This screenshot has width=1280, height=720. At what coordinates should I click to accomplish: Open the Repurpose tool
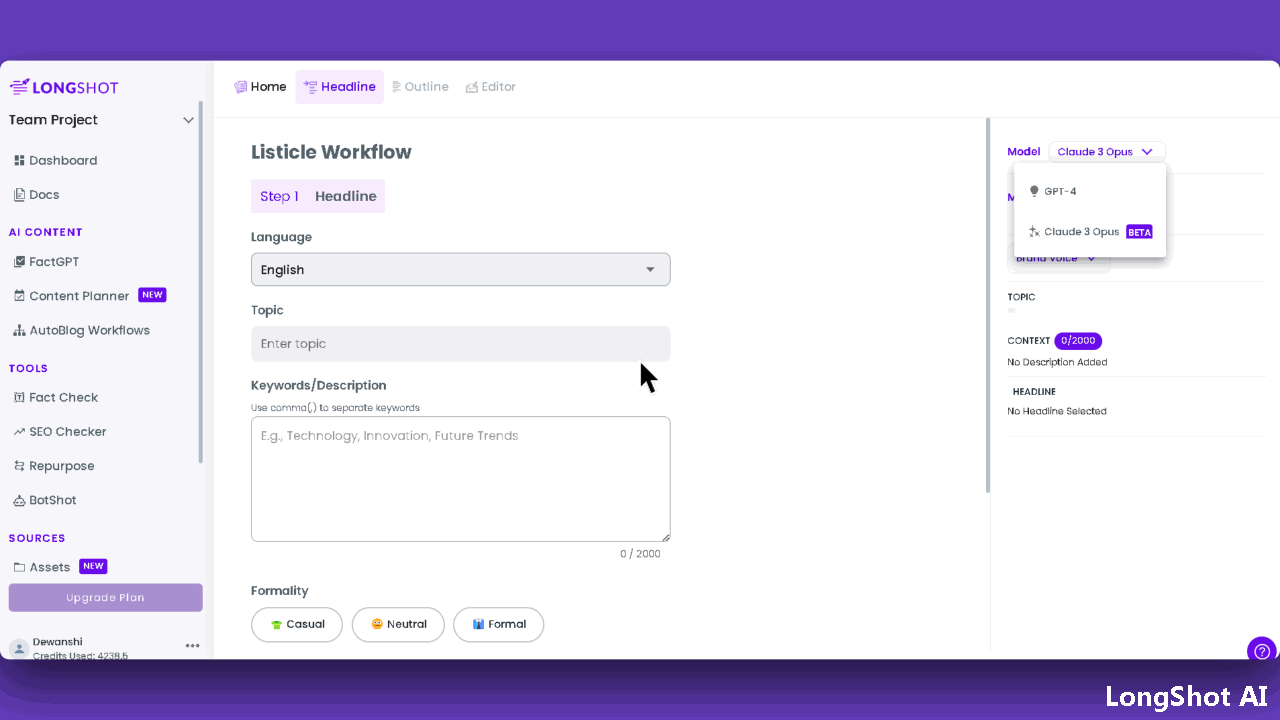54,466
